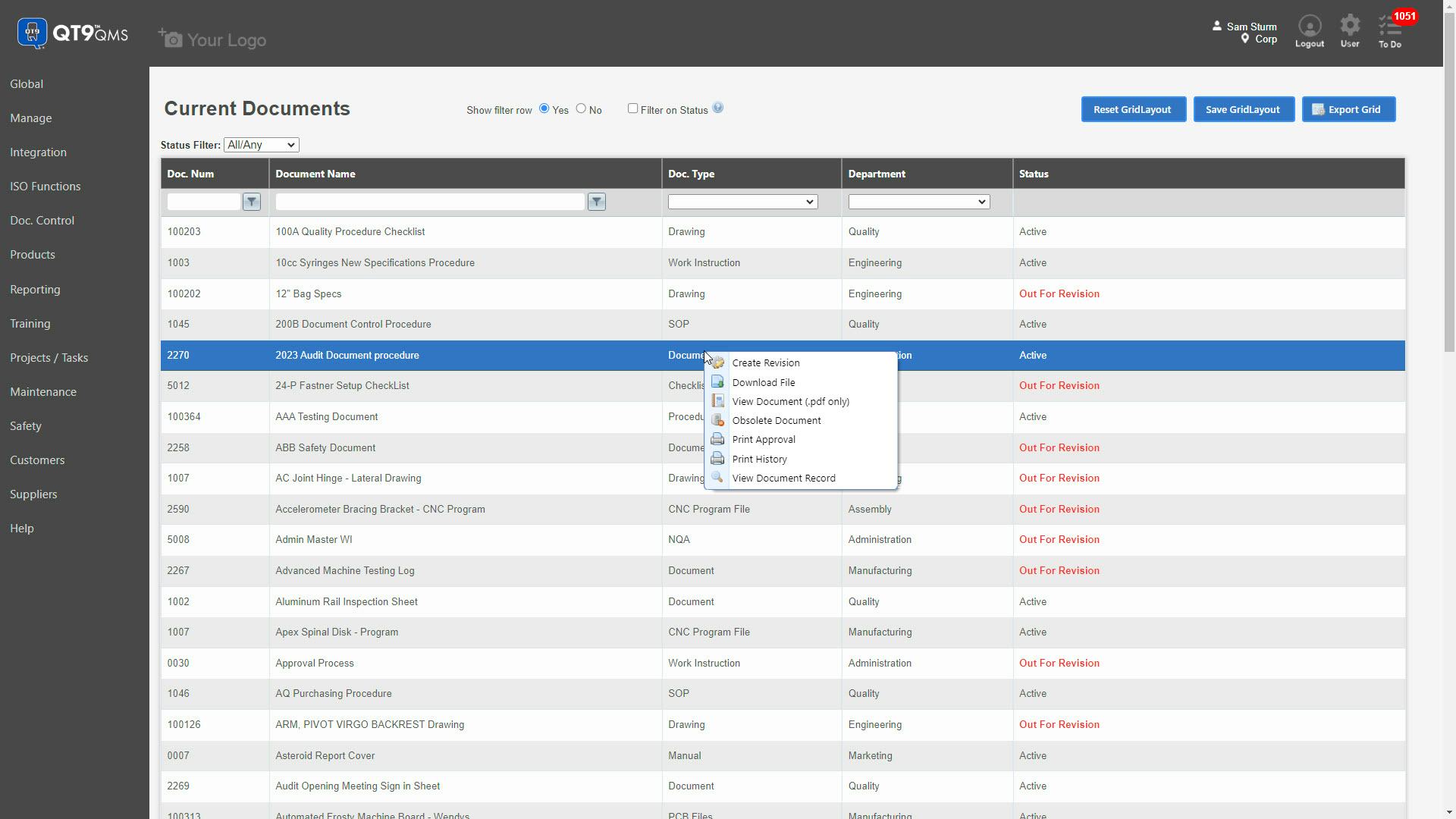This screenshot has width=1456, height=819.
Task: Select the No radio for show filter row
Action: [580, 108]
